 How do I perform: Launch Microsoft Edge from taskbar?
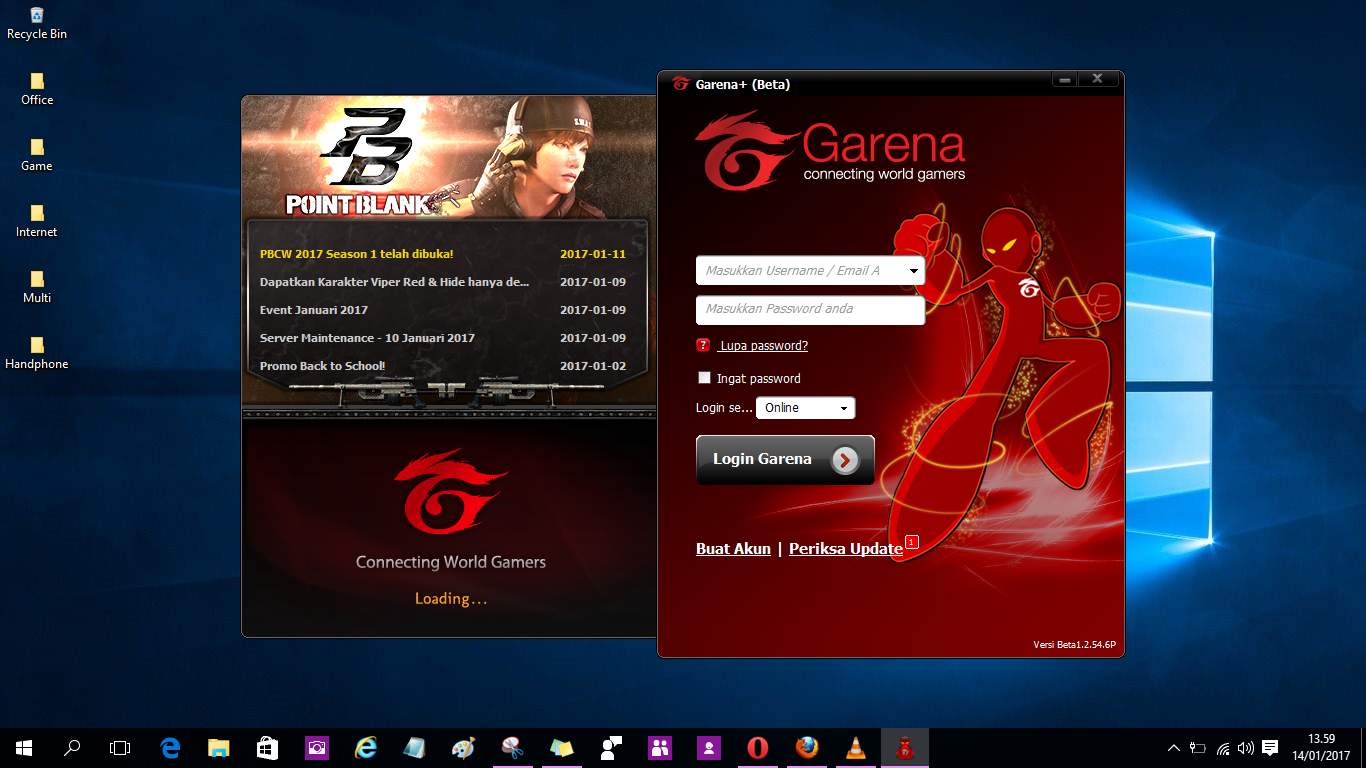[x=170, y=747]
